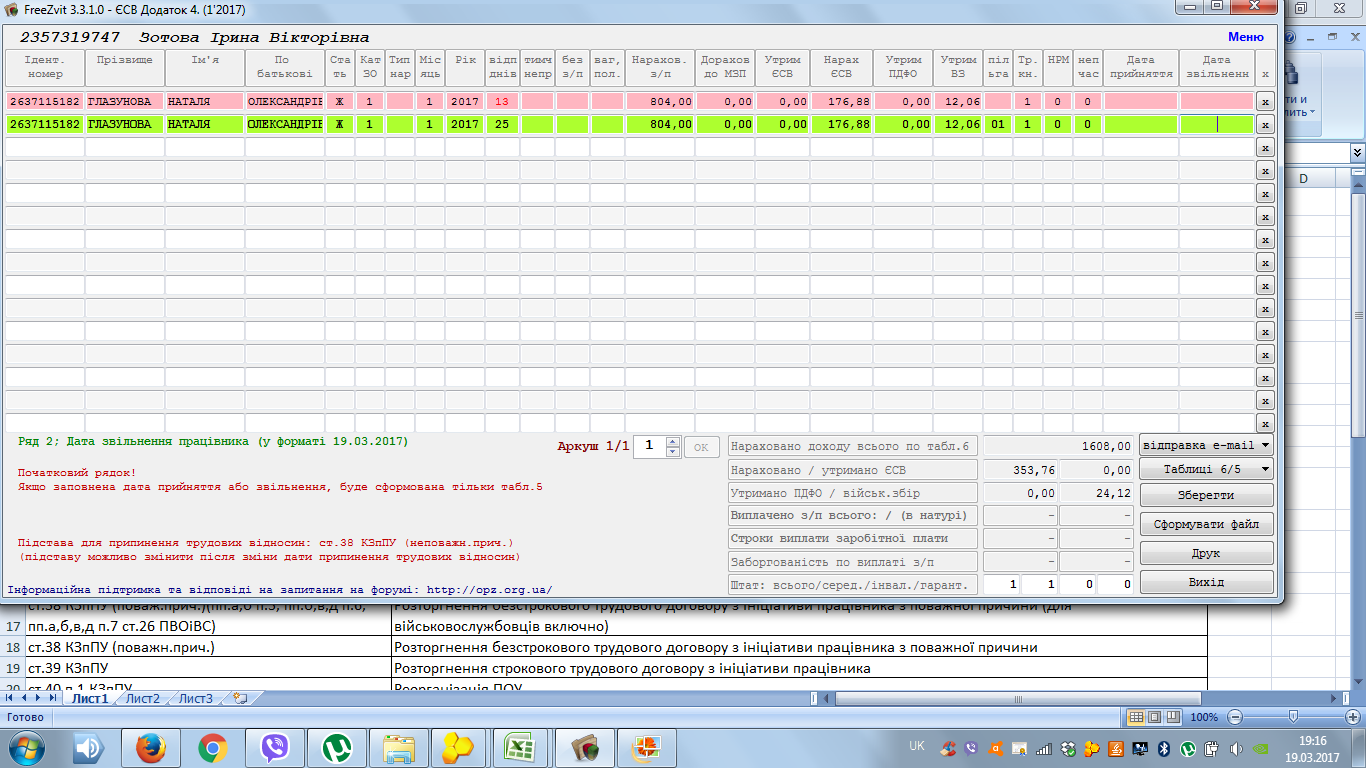
Task: Increment the Аркуш sheet number spinner
Action: (673, 441)
